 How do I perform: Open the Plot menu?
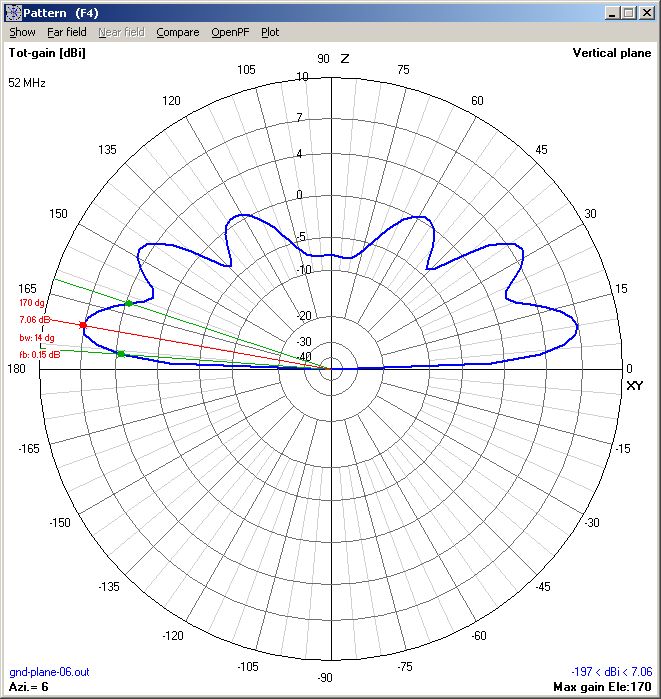coord(270,32)
